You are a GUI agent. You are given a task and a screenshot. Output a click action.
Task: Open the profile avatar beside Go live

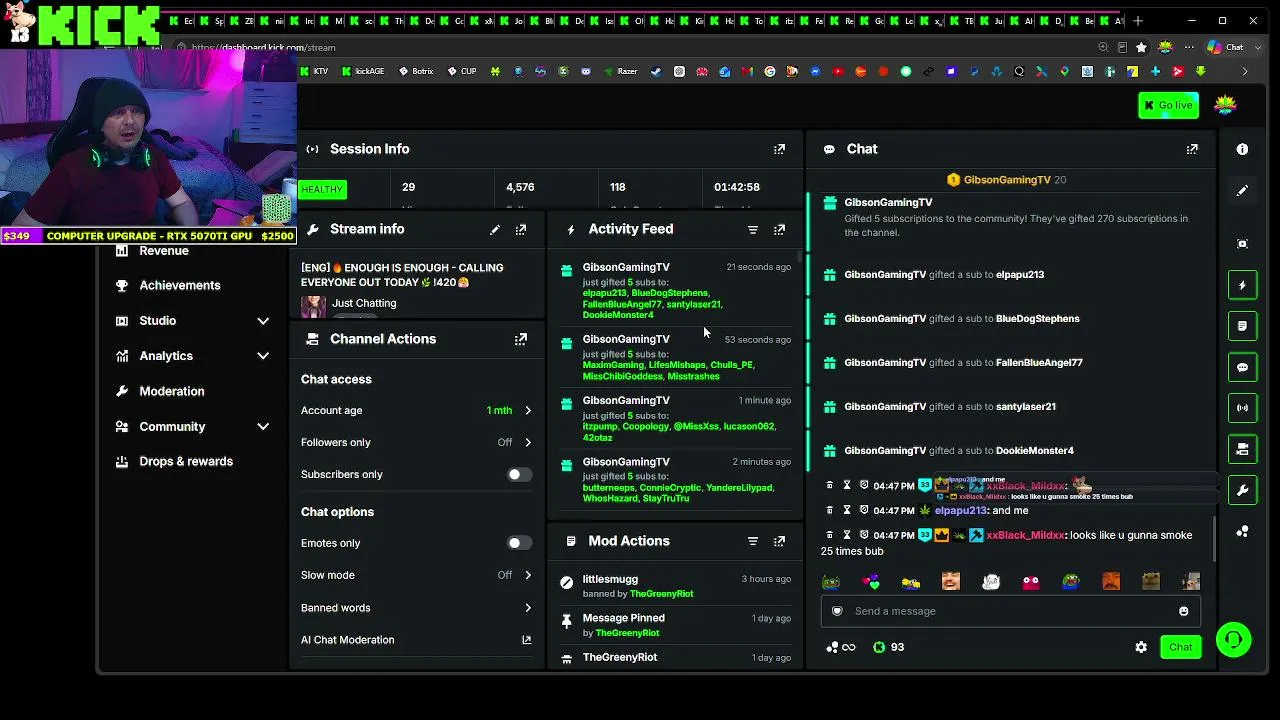pyautogui.click(x=1225, y=105)
